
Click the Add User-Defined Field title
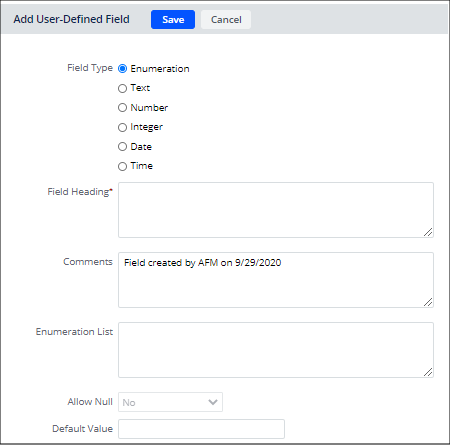71,19
